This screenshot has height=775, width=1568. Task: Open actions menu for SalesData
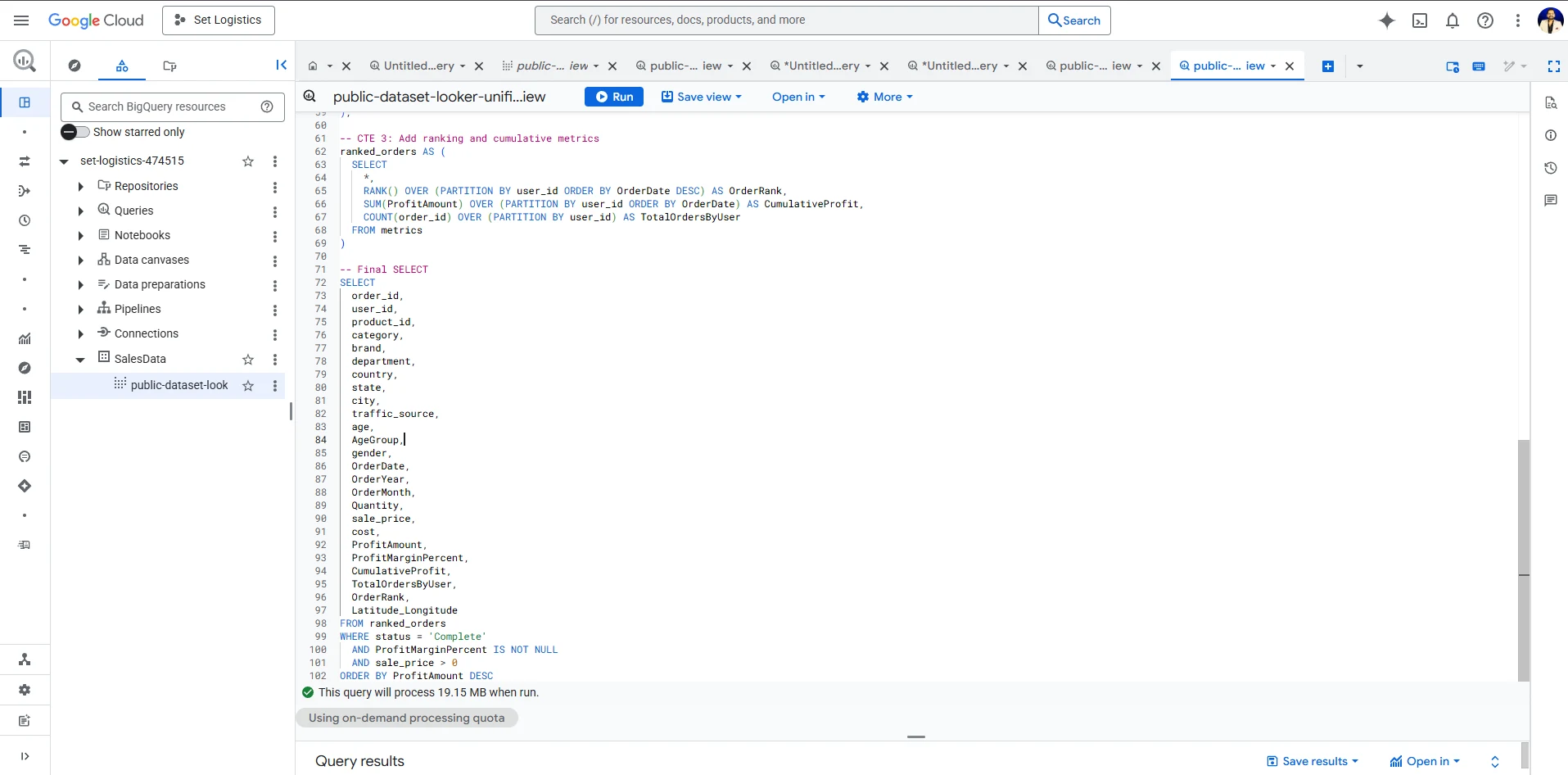(275, 360)
